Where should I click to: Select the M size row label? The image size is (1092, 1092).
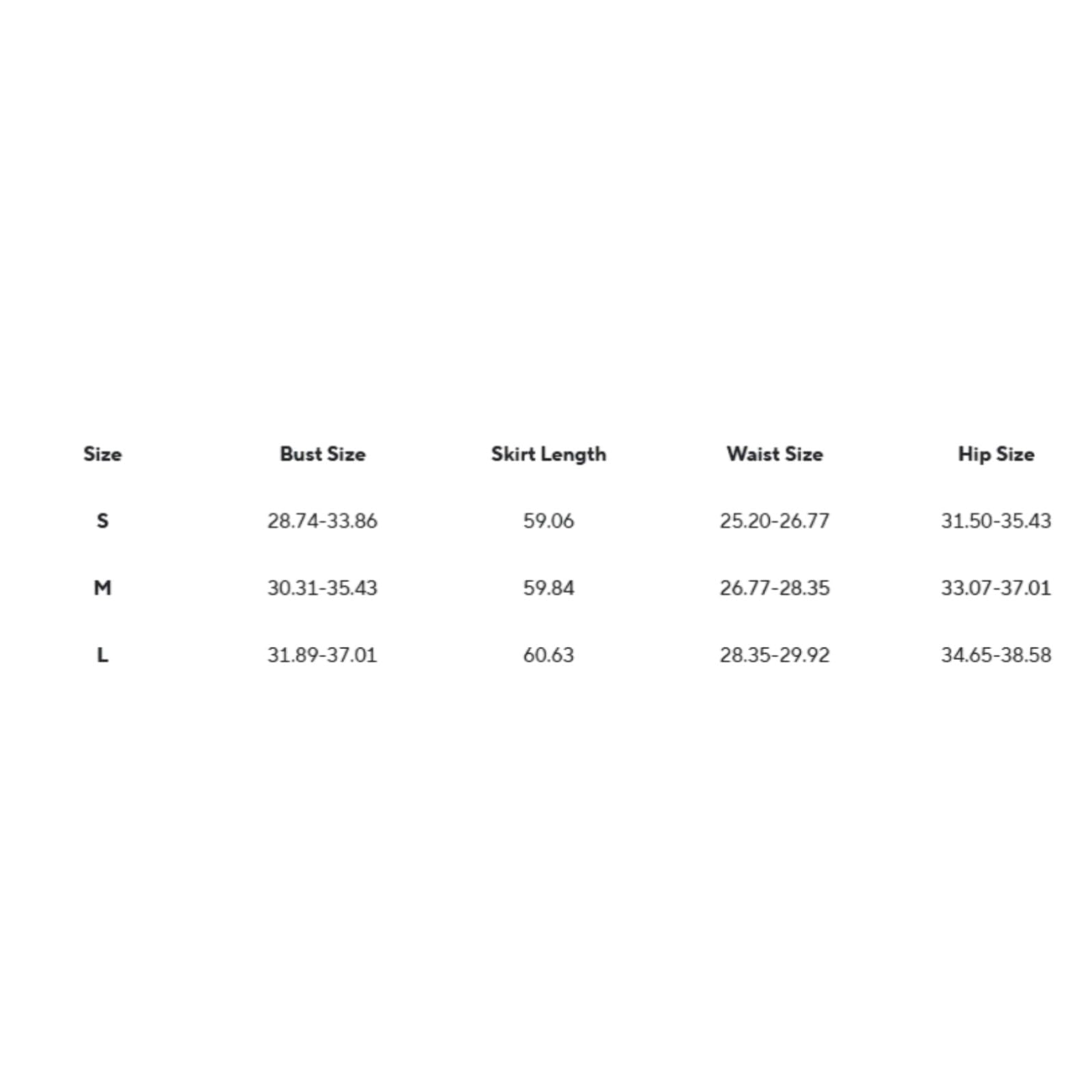(102, 588)
